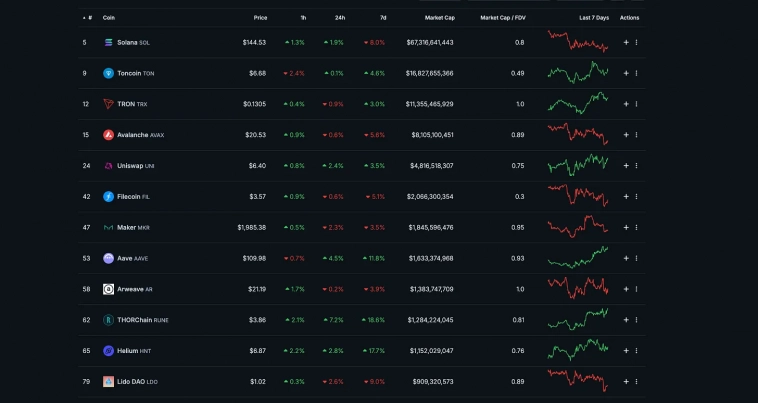Click the Arweave logo icon
Screen dimensions: 758x403
point(108,289)
